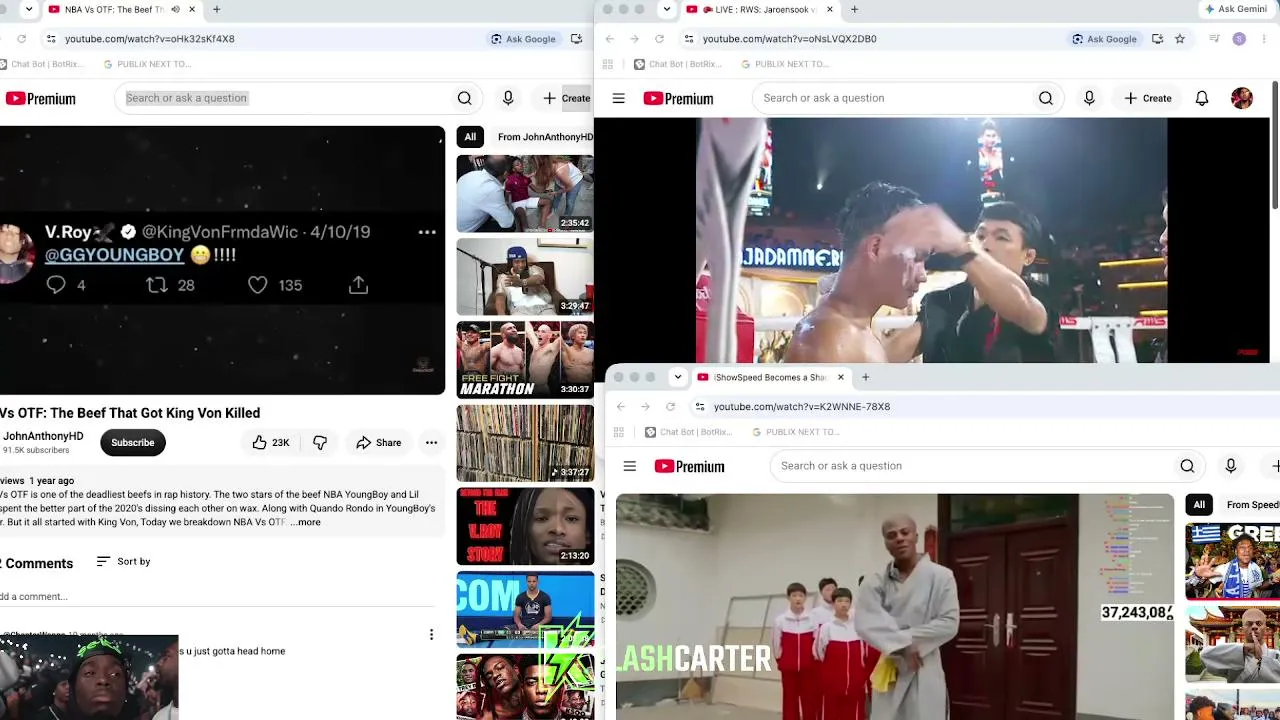Close the LIVE : RWS browser tab
Viewport: 1280px width, 720px height.
(829, 10)
